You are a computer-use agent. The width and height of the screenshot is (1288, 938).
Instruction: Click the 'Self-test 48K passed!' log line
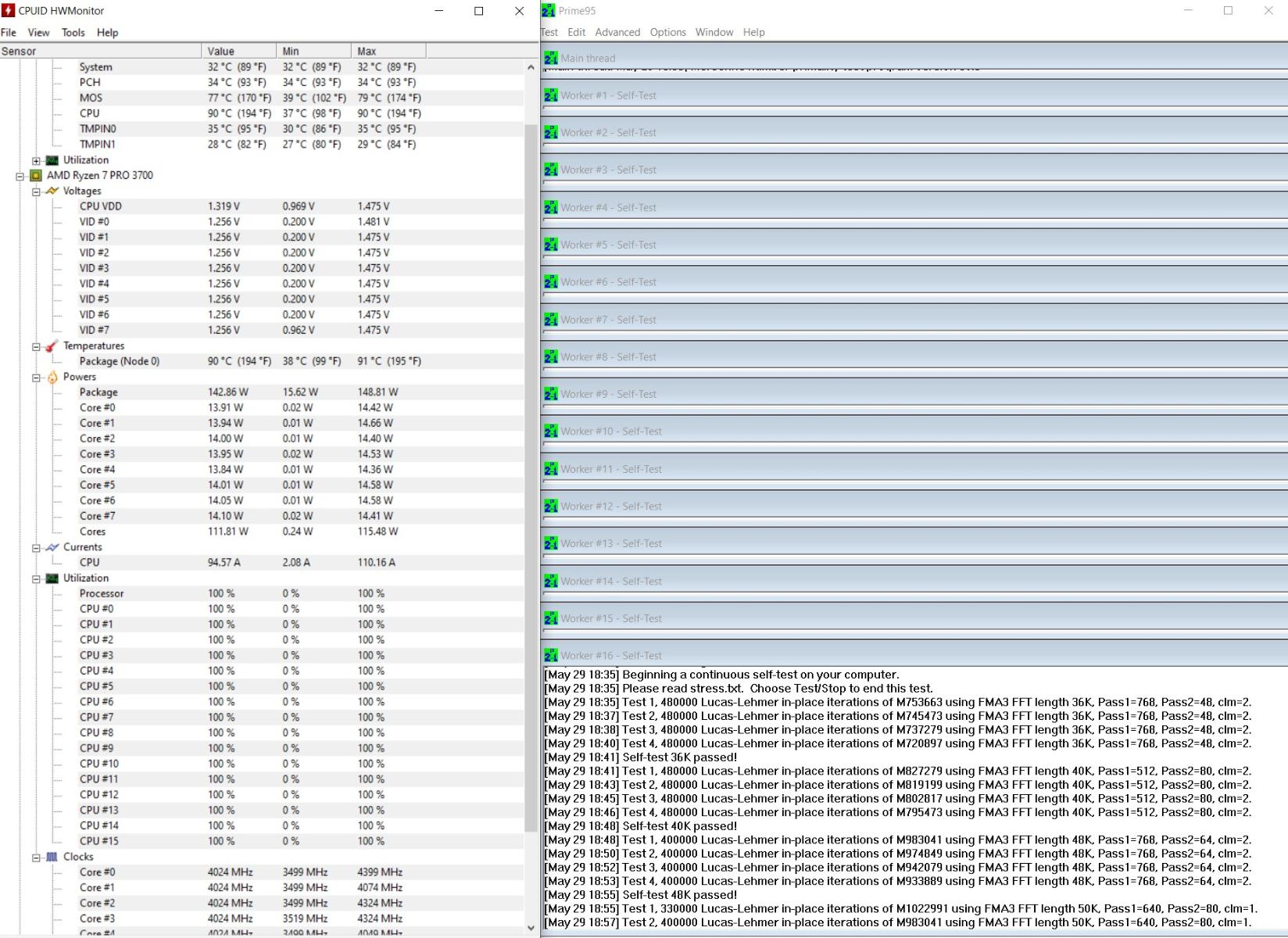(641, 895)
